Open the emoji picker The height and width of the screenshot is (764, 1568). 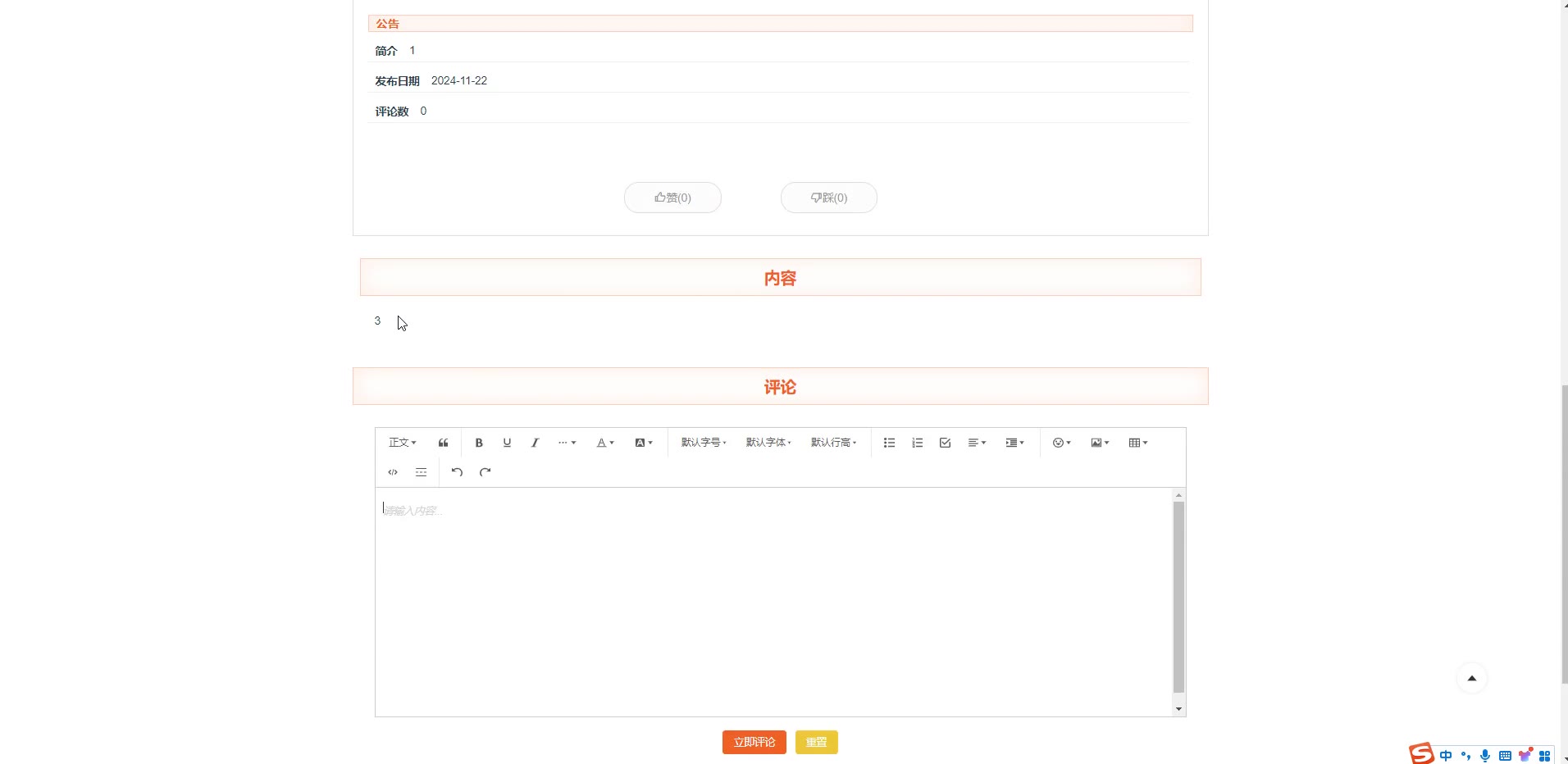[x=1062, y=443]
